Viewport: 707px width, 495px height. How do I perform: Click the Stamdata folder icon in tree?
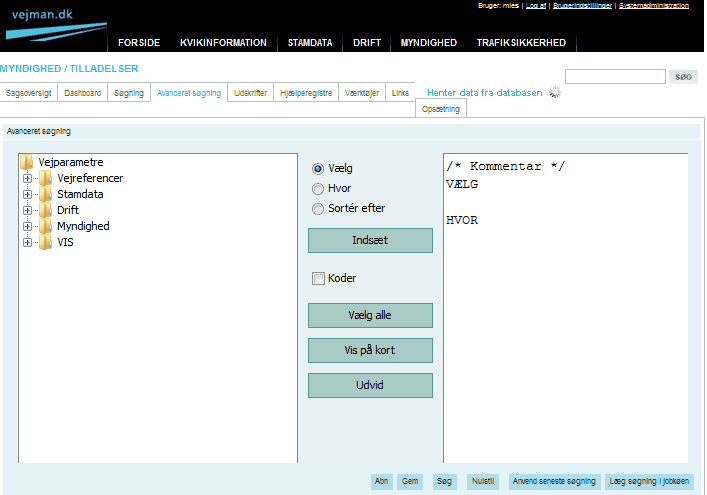pos(46,194)
